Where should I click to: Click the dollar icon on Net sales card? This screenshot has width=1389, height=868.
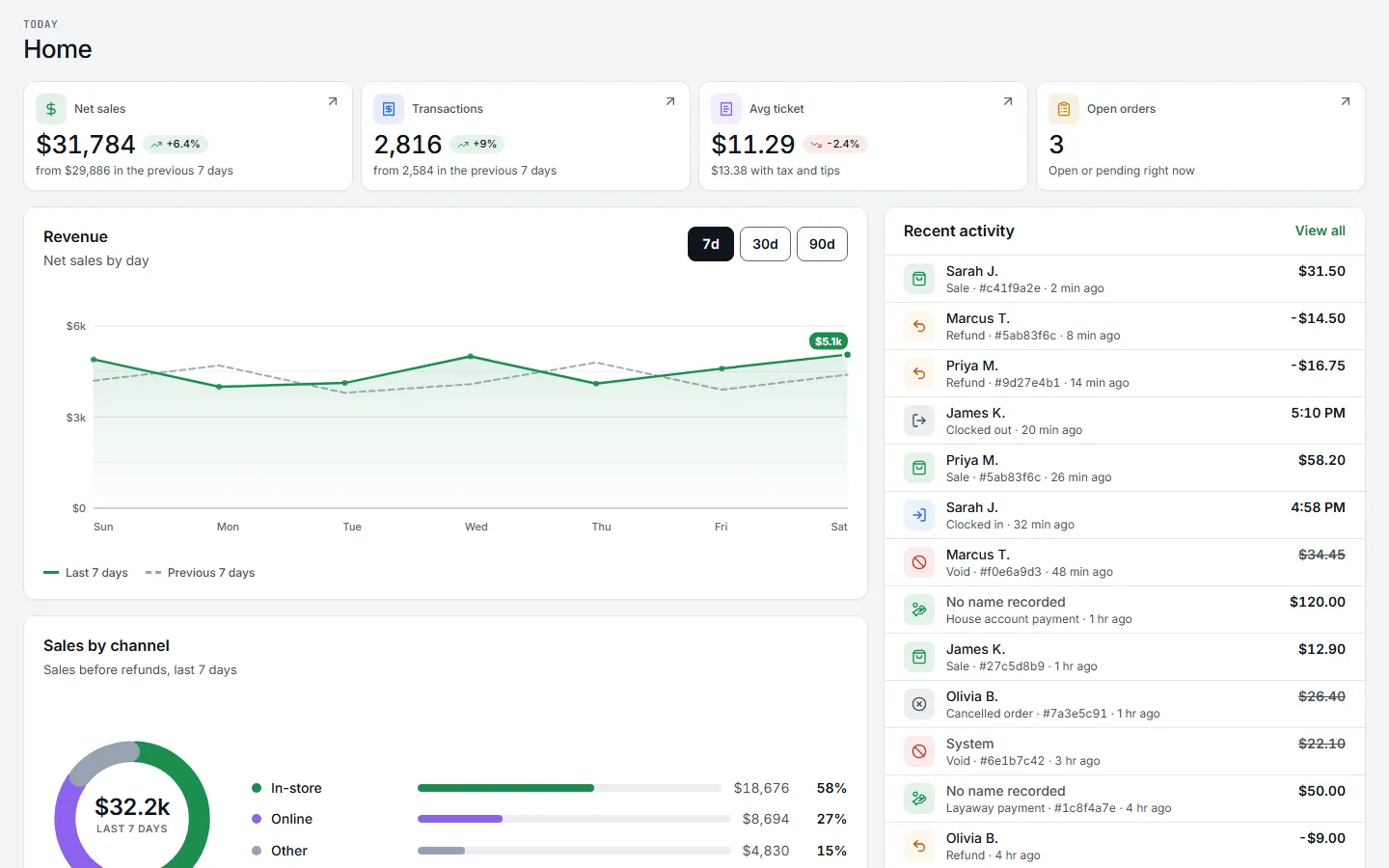click(x=51, y=109)
